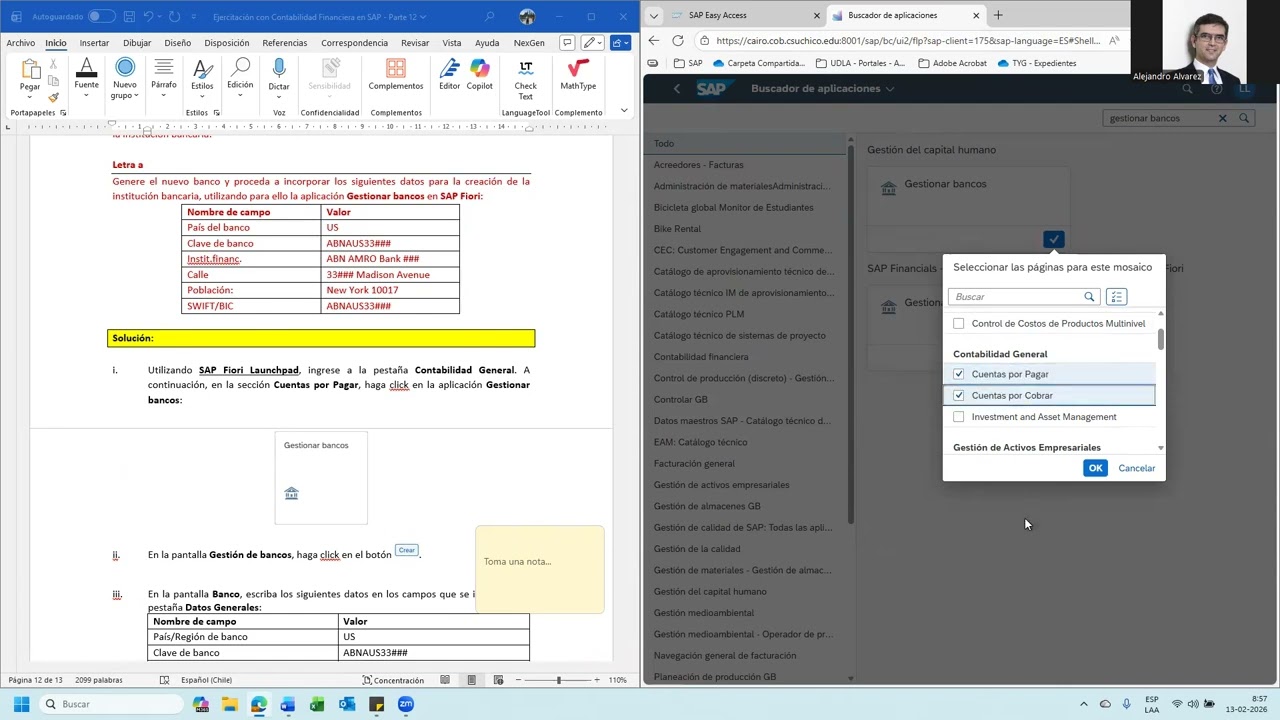Screen dimensions: 1280x720
Task: Click the Copiar formato brush icon
Action: (53, 97)
